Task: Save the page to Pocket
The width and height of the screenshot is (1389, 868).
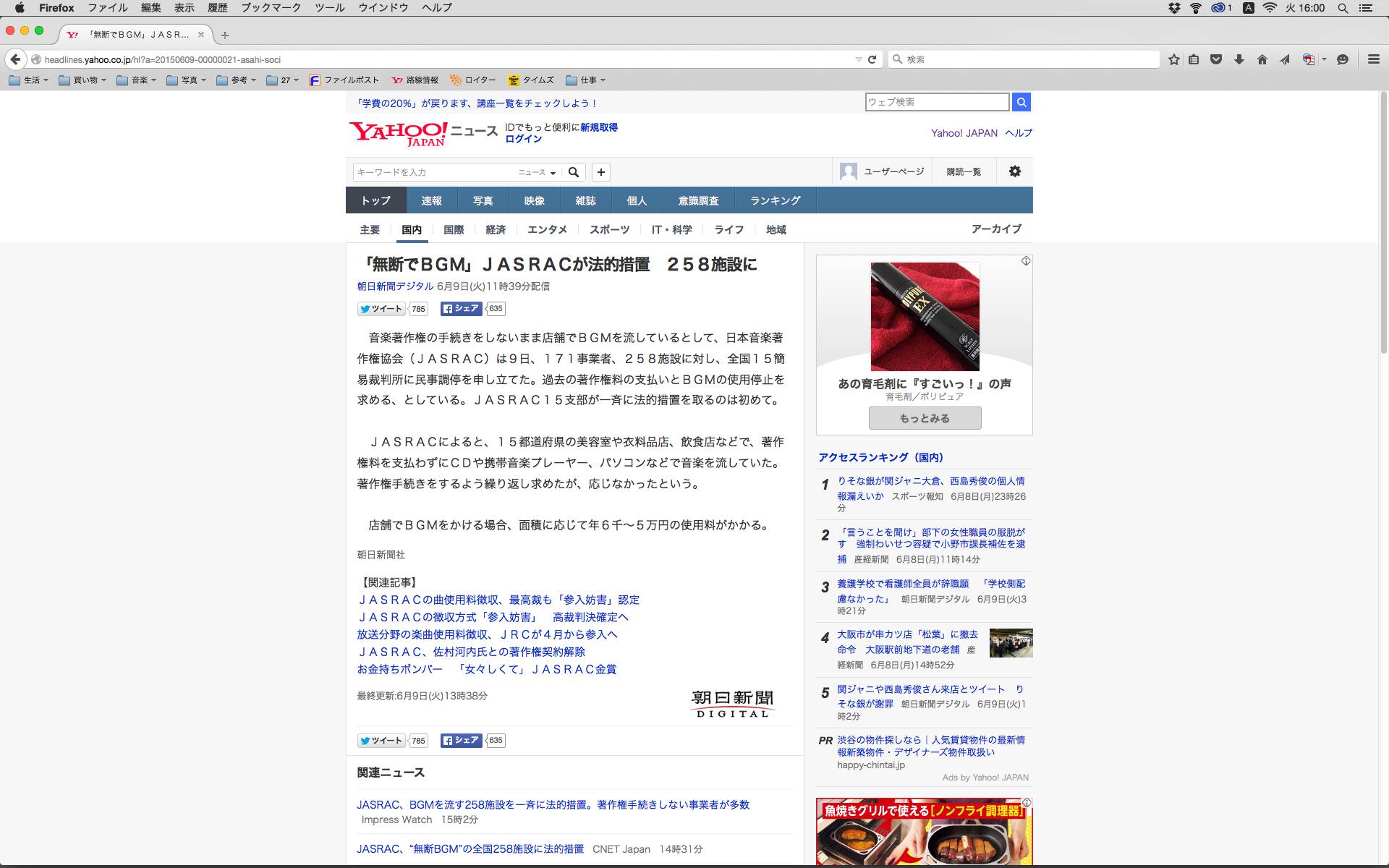Action: [1216, 59]
